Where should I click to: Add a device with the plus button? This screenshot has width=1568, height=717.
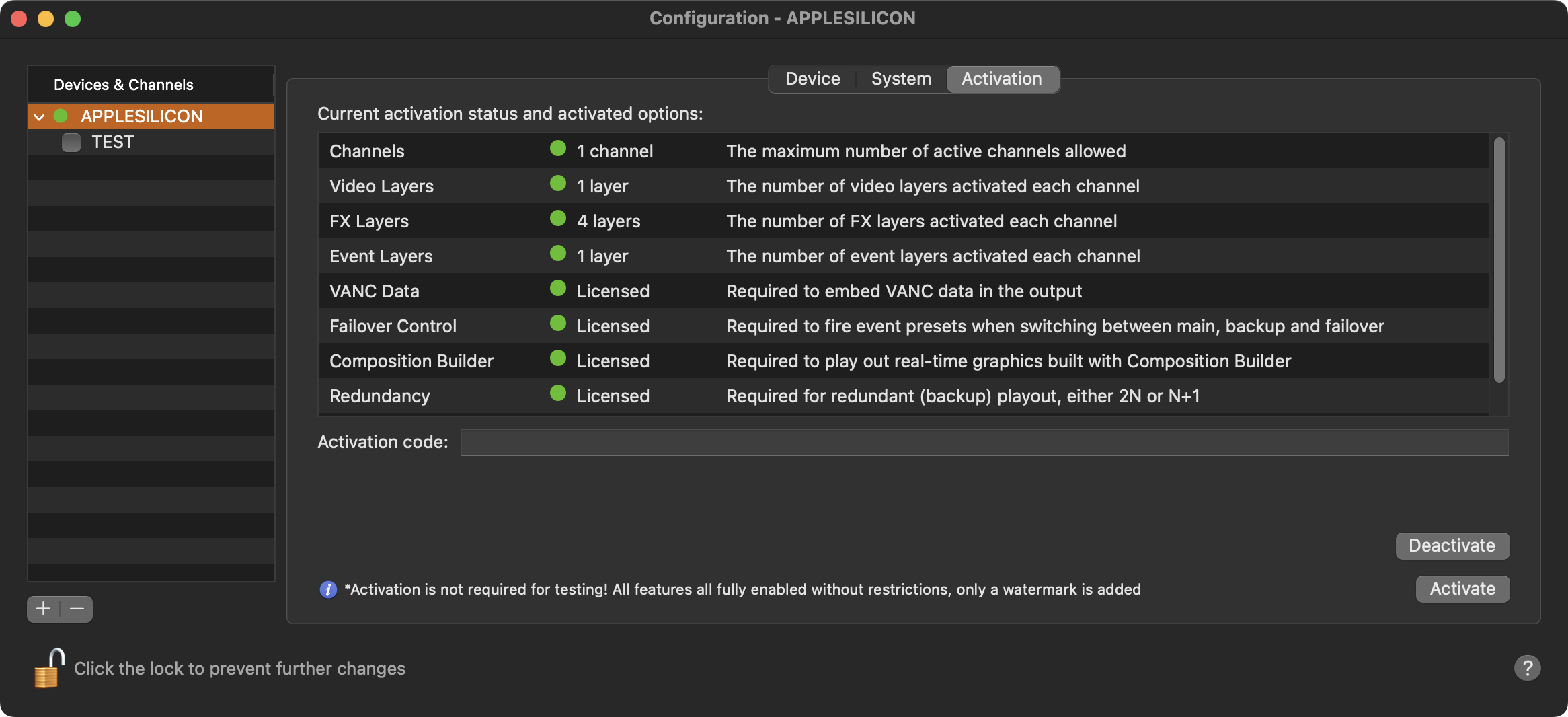pos(44,609)
